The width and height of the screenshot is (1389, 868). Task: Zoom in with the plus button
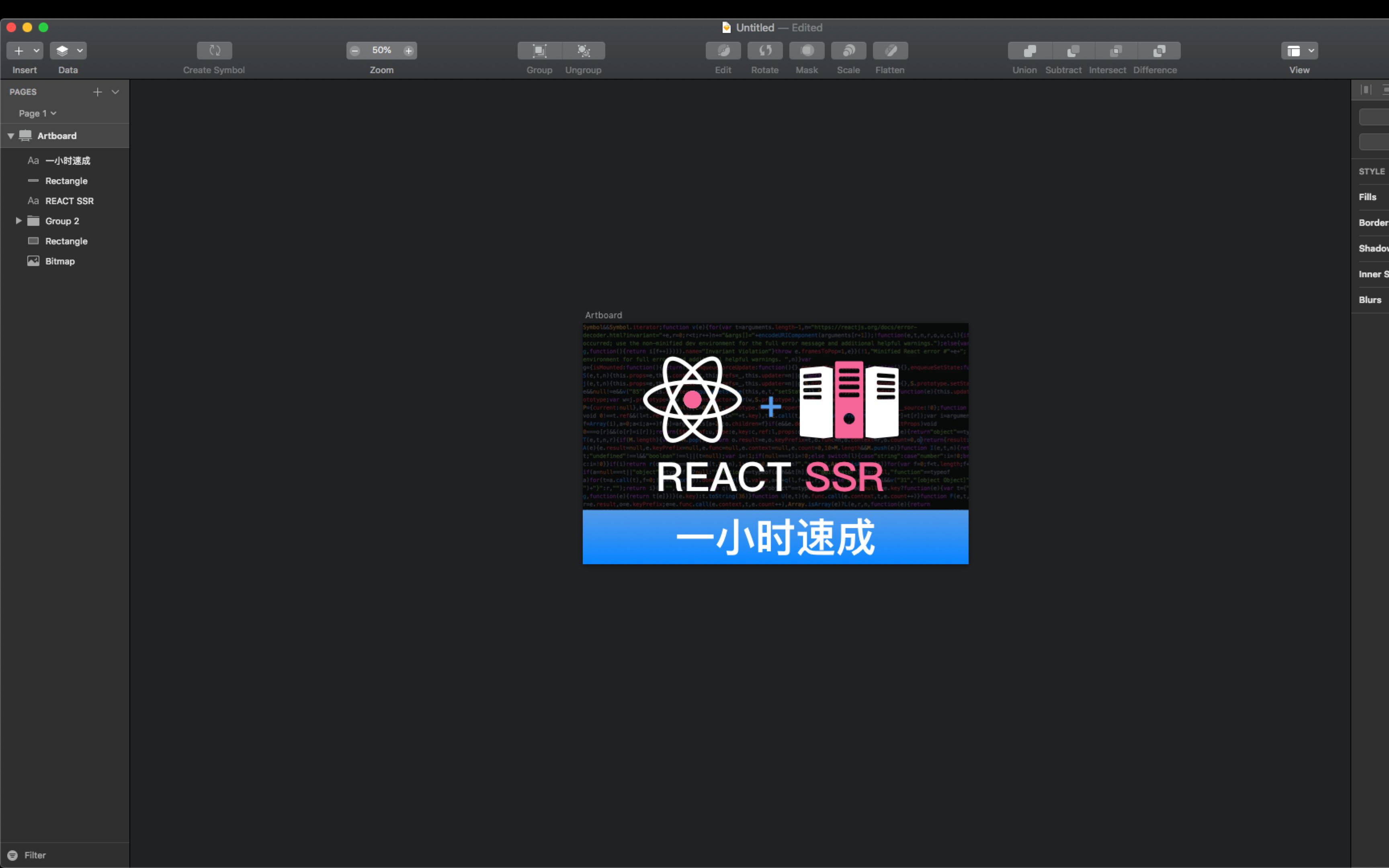click(408, 51)
